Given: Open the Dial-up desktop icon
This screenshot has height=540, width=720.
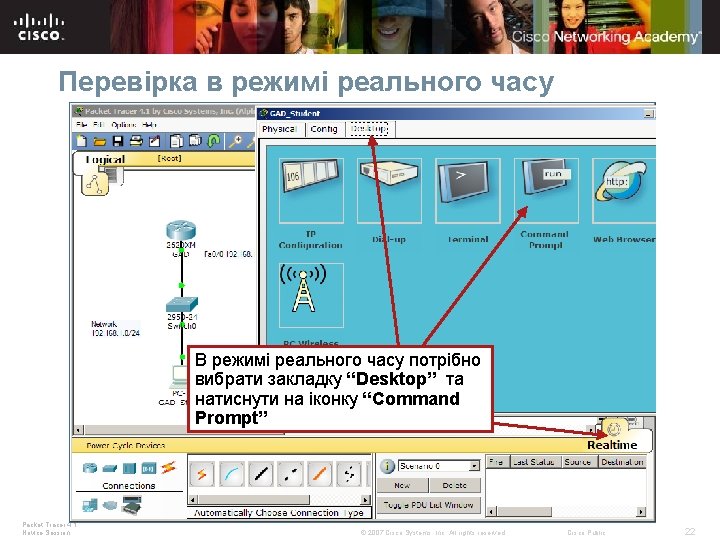Looking at the screenshot, I should pos(389,190).
